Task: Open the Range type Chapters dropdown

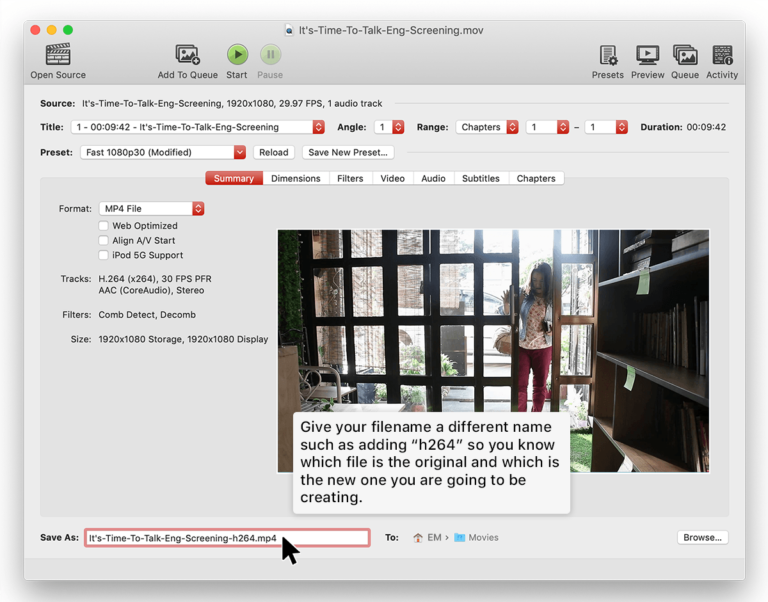Action: [487, 127]
